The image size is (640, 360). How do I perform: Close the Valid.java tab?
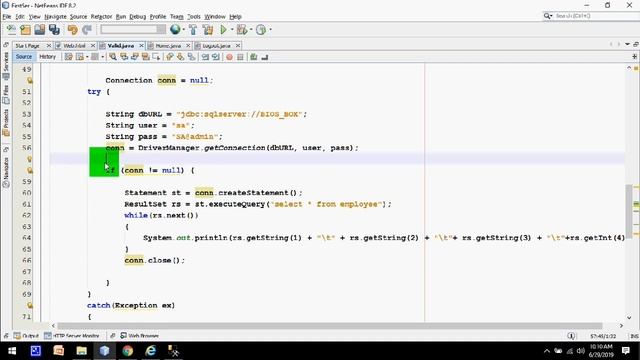tap(142, 46)
